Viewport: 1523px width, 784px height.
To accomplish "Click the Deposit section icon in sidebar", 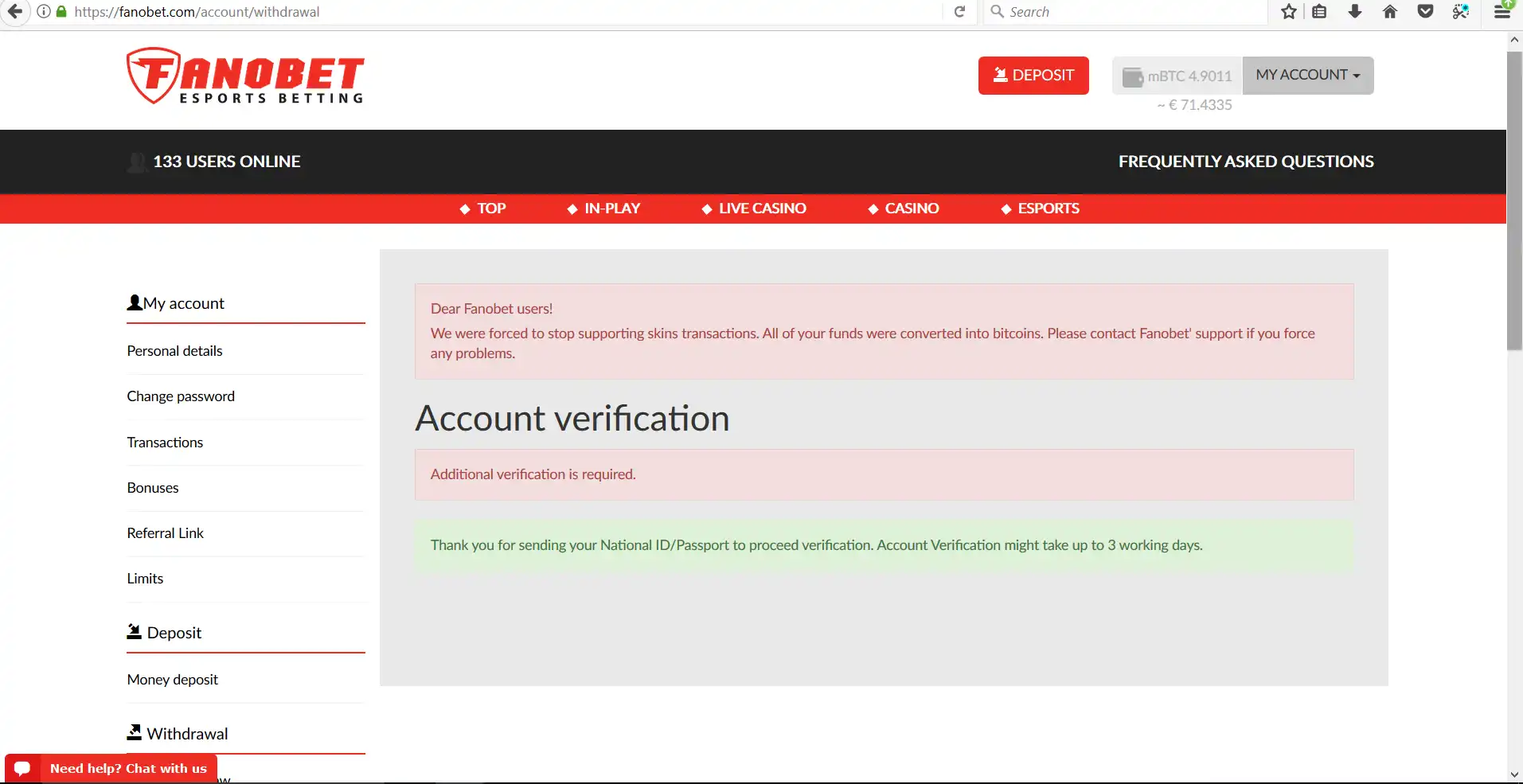I will click(x=135, y=632).
